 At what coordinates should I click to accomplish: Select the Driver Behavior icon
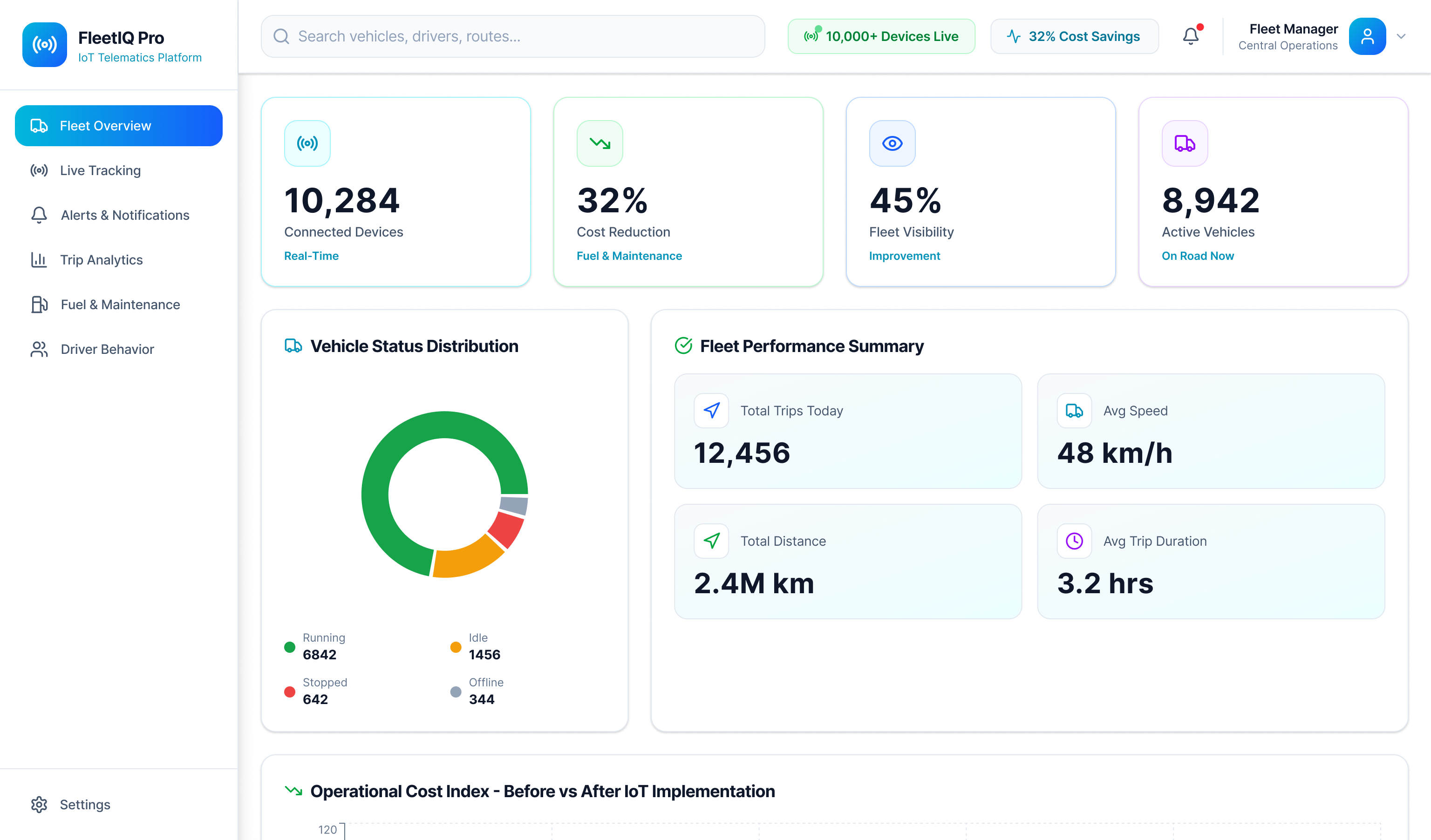coord(39,349)
